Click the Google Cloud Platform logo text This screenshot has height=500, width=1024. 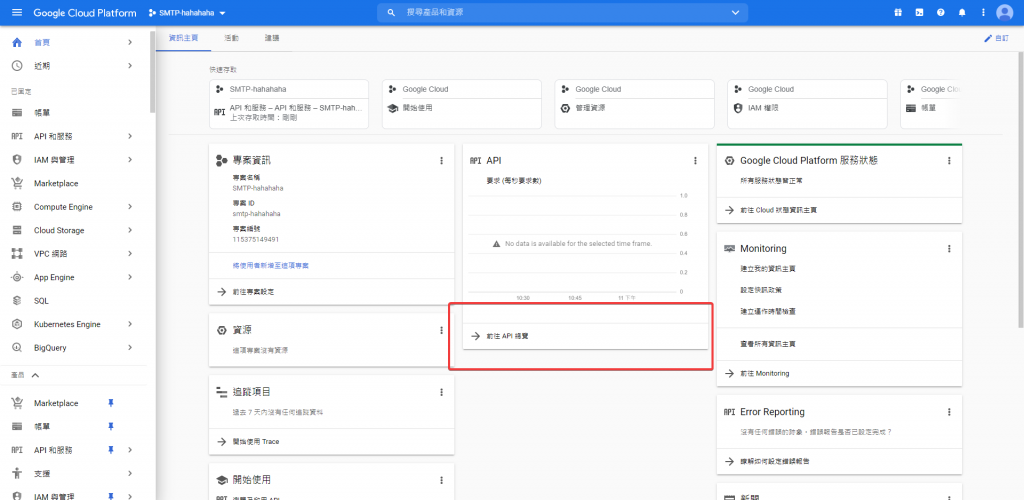pyautogui.click(x=85, y=13)
